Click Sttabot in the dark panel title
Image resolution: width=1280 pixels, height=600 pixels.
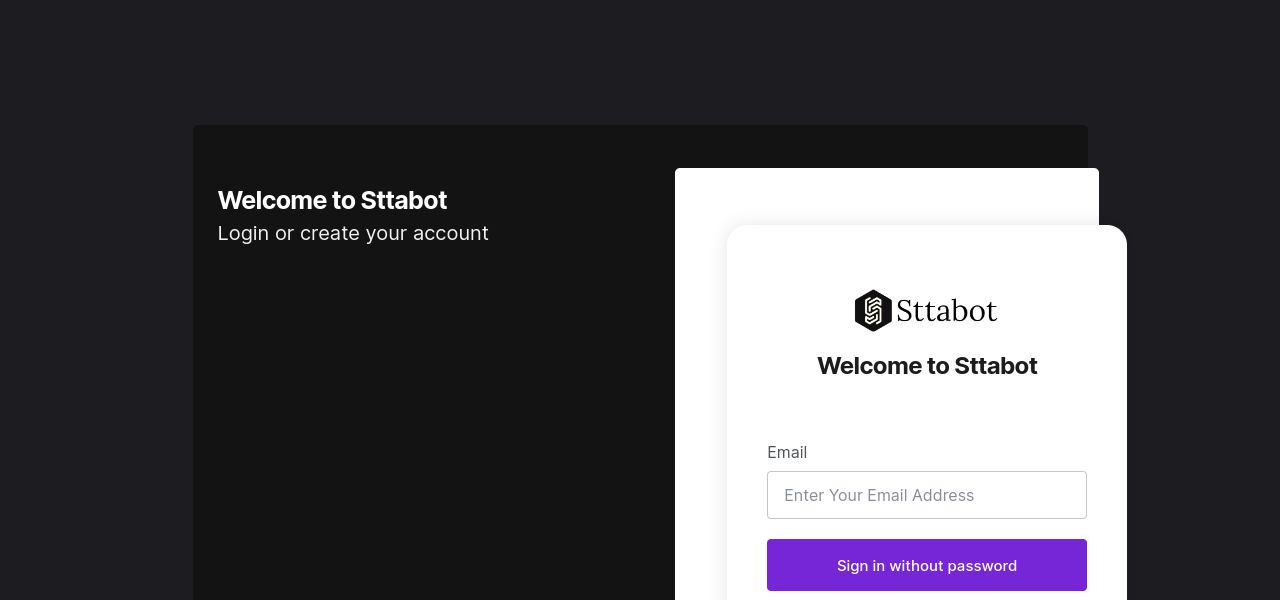click(404, 200)
